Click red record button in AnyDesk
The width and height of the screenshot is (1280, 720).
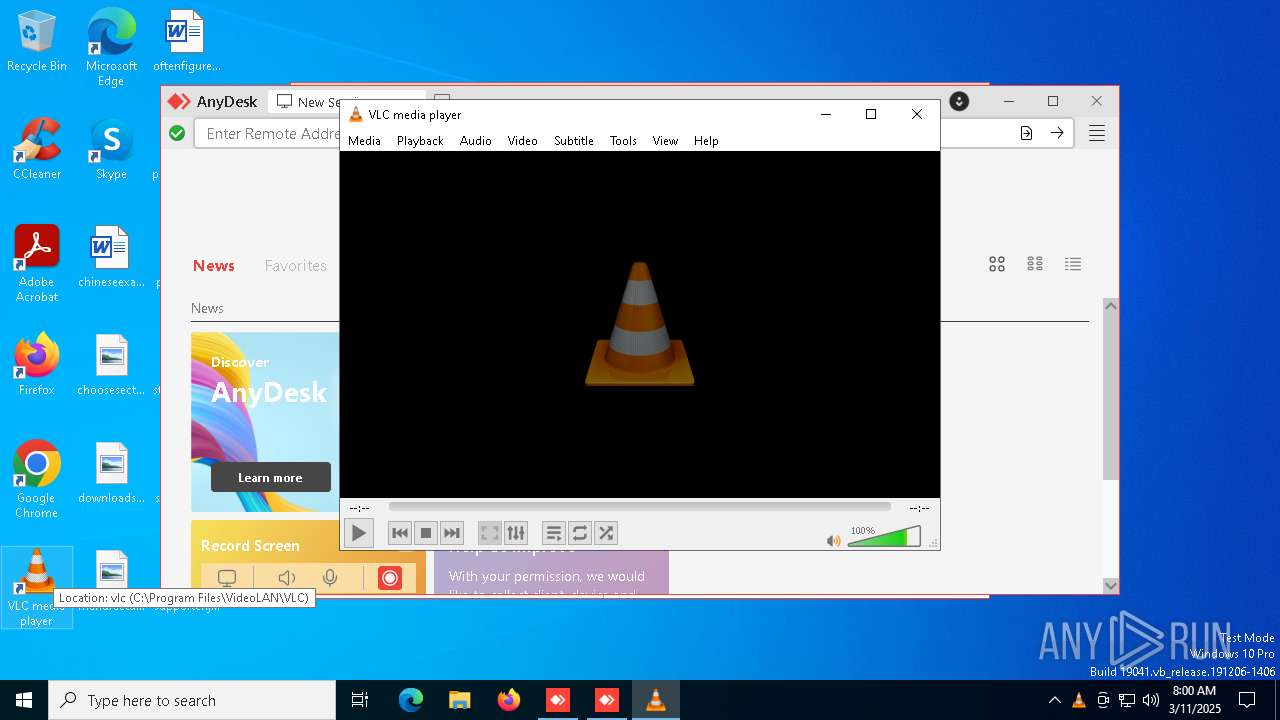tap(390, 578)
